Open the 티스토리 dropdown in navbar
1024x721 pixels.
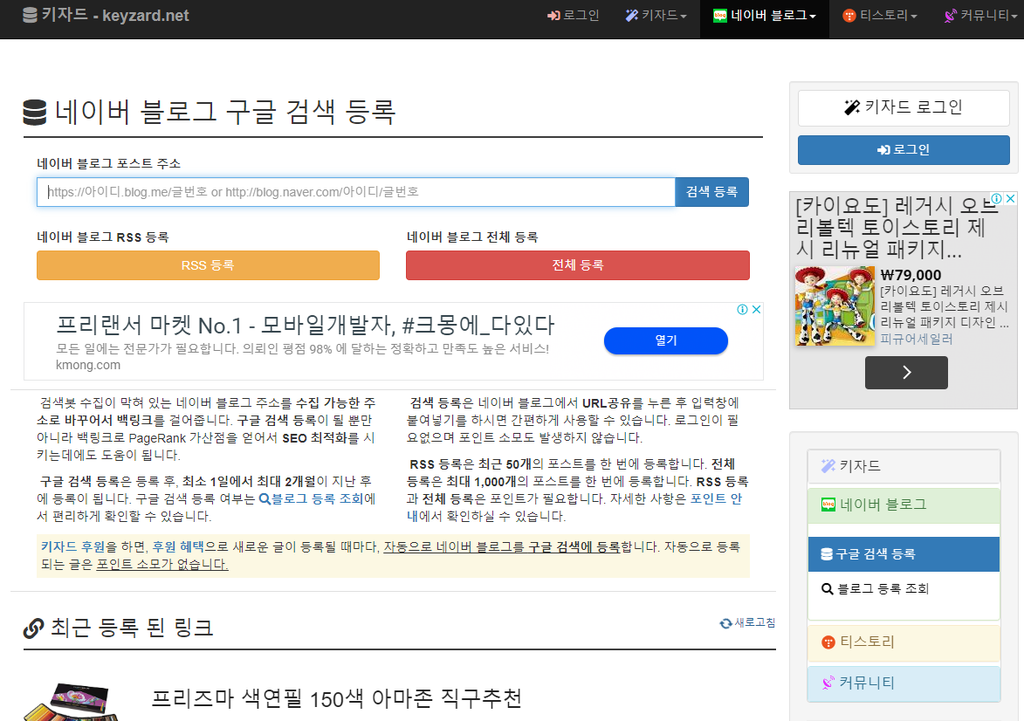880,16
